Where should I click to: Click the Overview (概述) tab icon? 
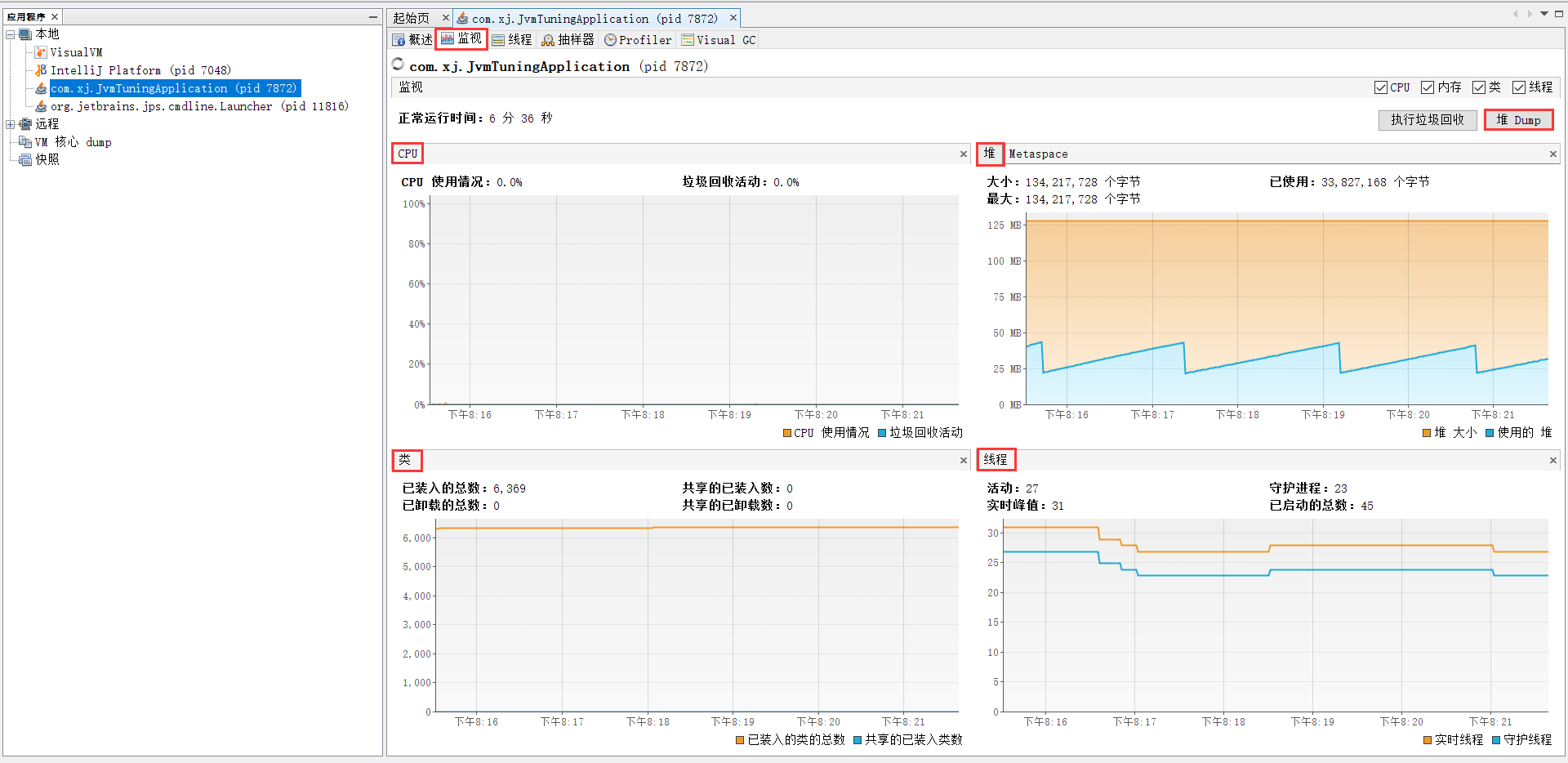click(x=399, y=40)
